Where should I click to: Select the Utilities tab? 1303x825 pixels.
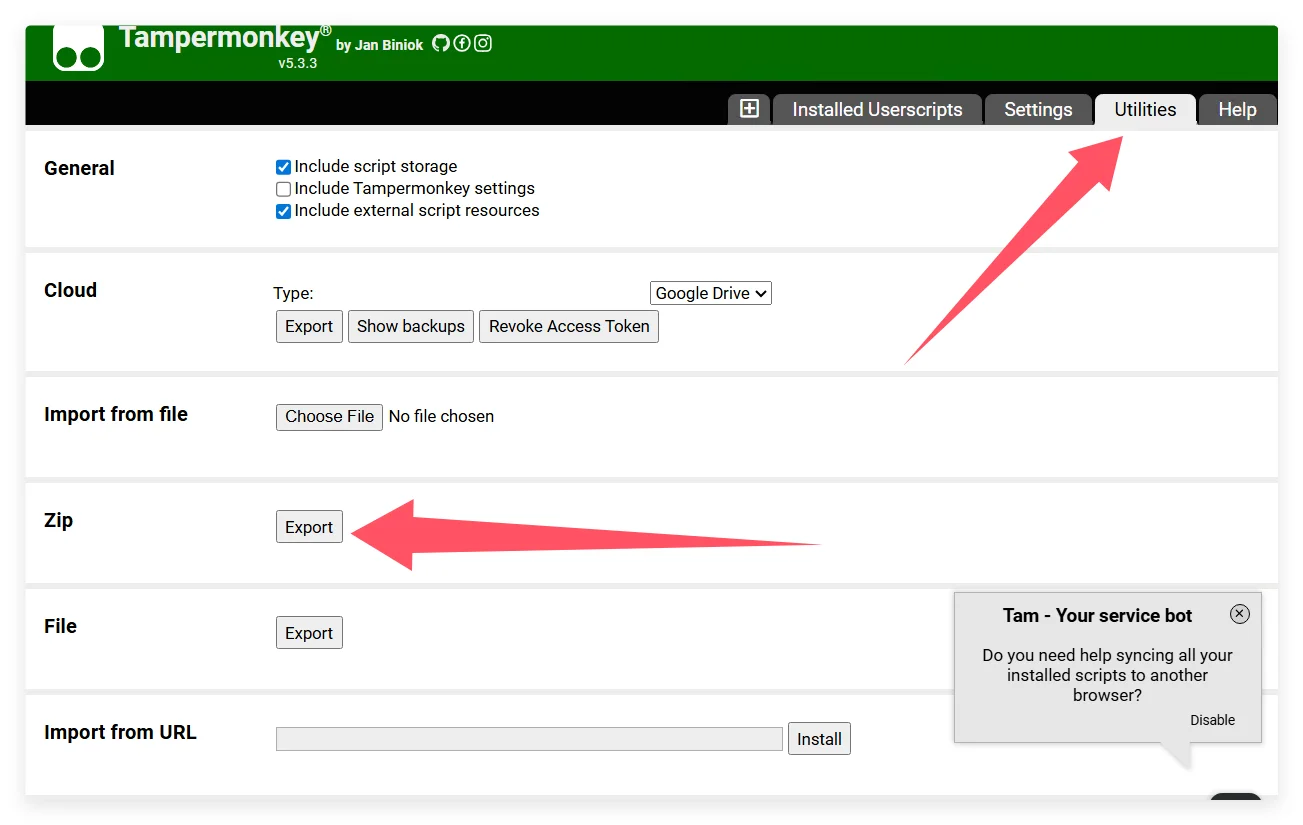pos(1145,110)
